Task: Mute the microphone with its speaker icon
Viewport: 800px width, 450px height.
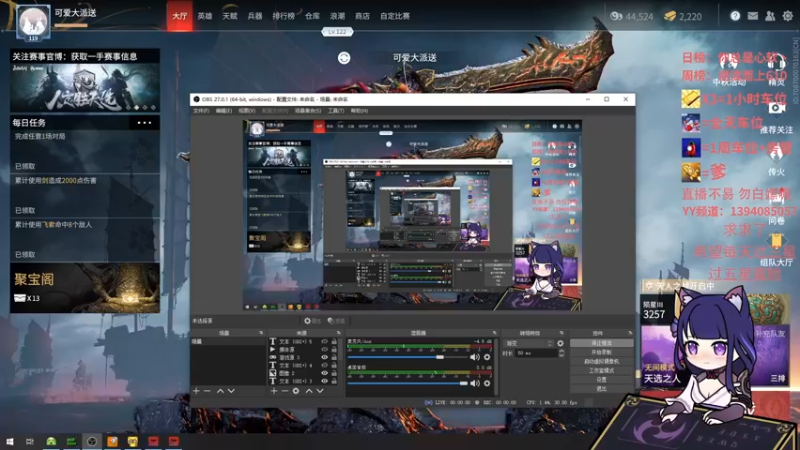Action: click(474, 357)
